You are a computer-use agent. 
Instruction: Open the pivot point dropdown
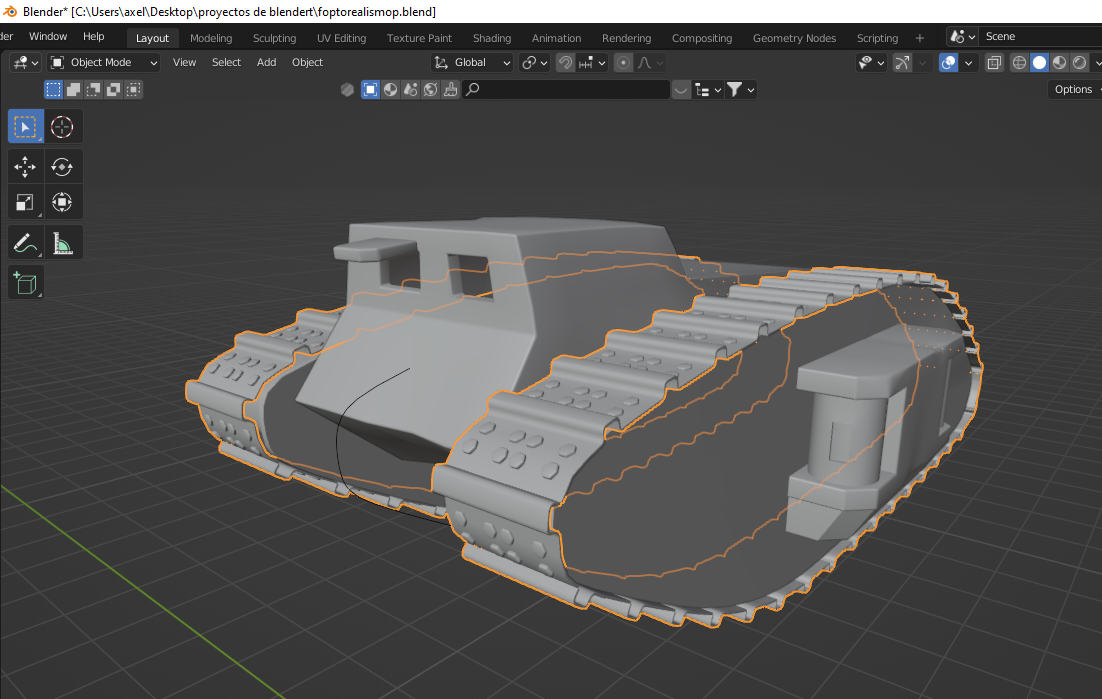535,63
